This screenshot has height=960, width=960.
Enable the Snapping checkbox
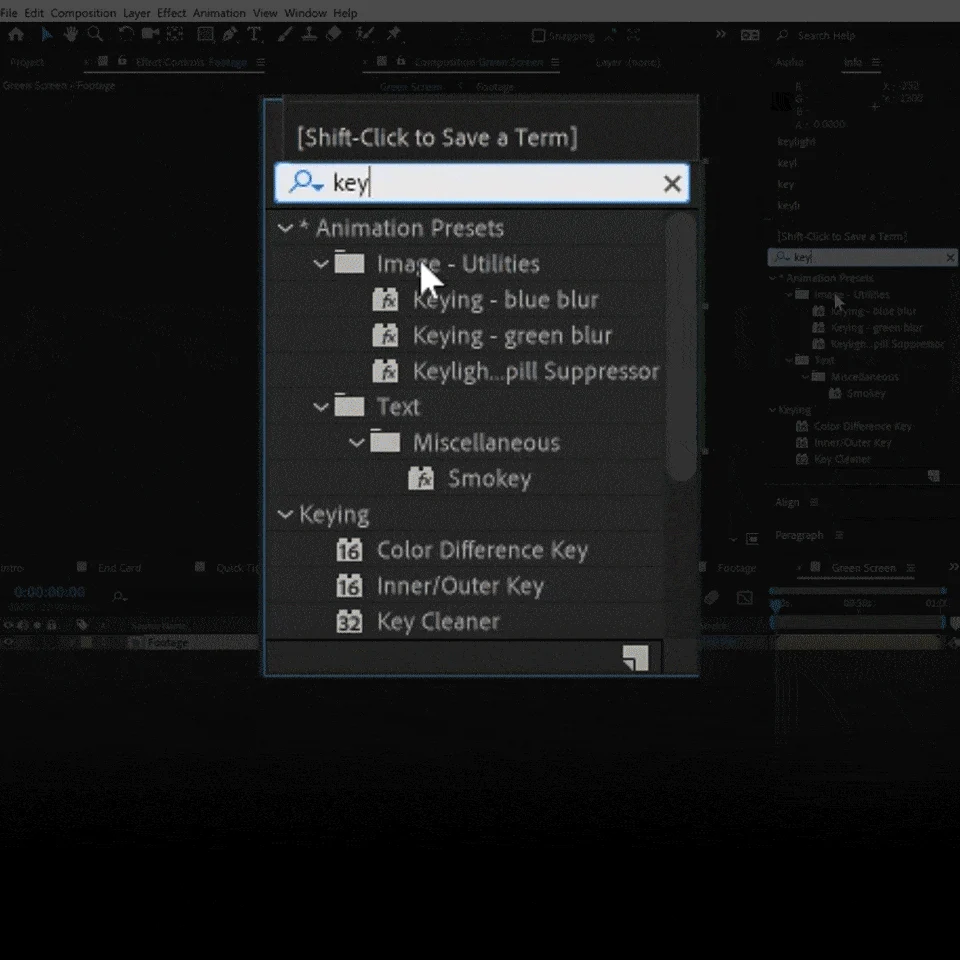[538, 36]
